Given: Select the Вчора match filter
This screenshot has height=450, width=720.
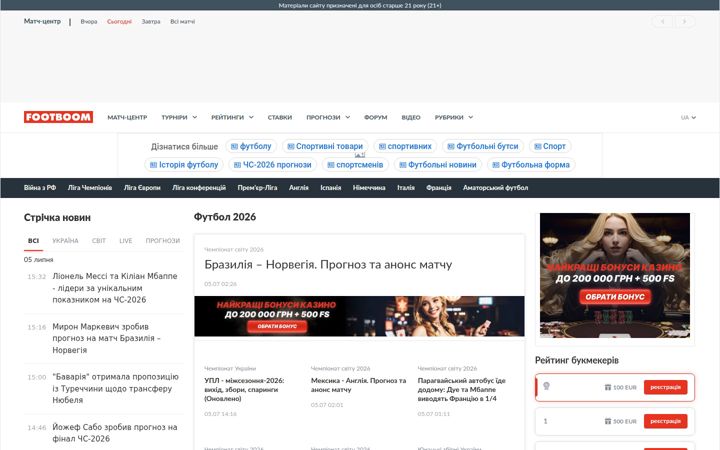Looking at the screenshot, I should [89, 22].
